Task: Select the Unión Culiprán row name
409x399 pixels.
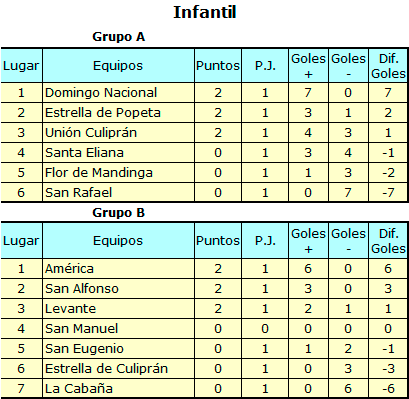Action: click(x=91, y=133)
